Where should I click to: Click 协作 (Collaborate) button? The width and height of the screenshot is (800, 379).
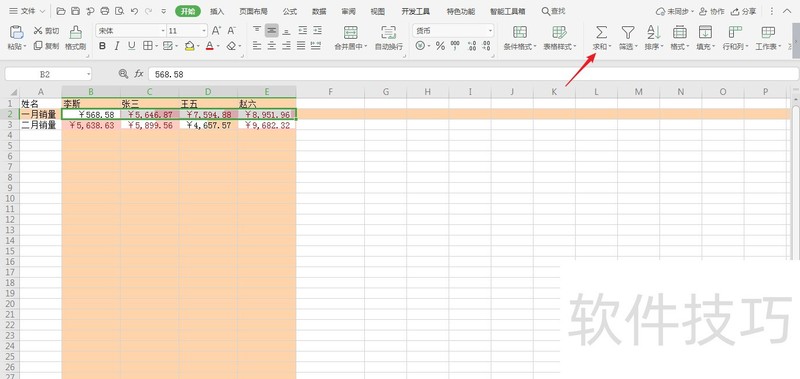pyautogui.click(x=712, y=11)
